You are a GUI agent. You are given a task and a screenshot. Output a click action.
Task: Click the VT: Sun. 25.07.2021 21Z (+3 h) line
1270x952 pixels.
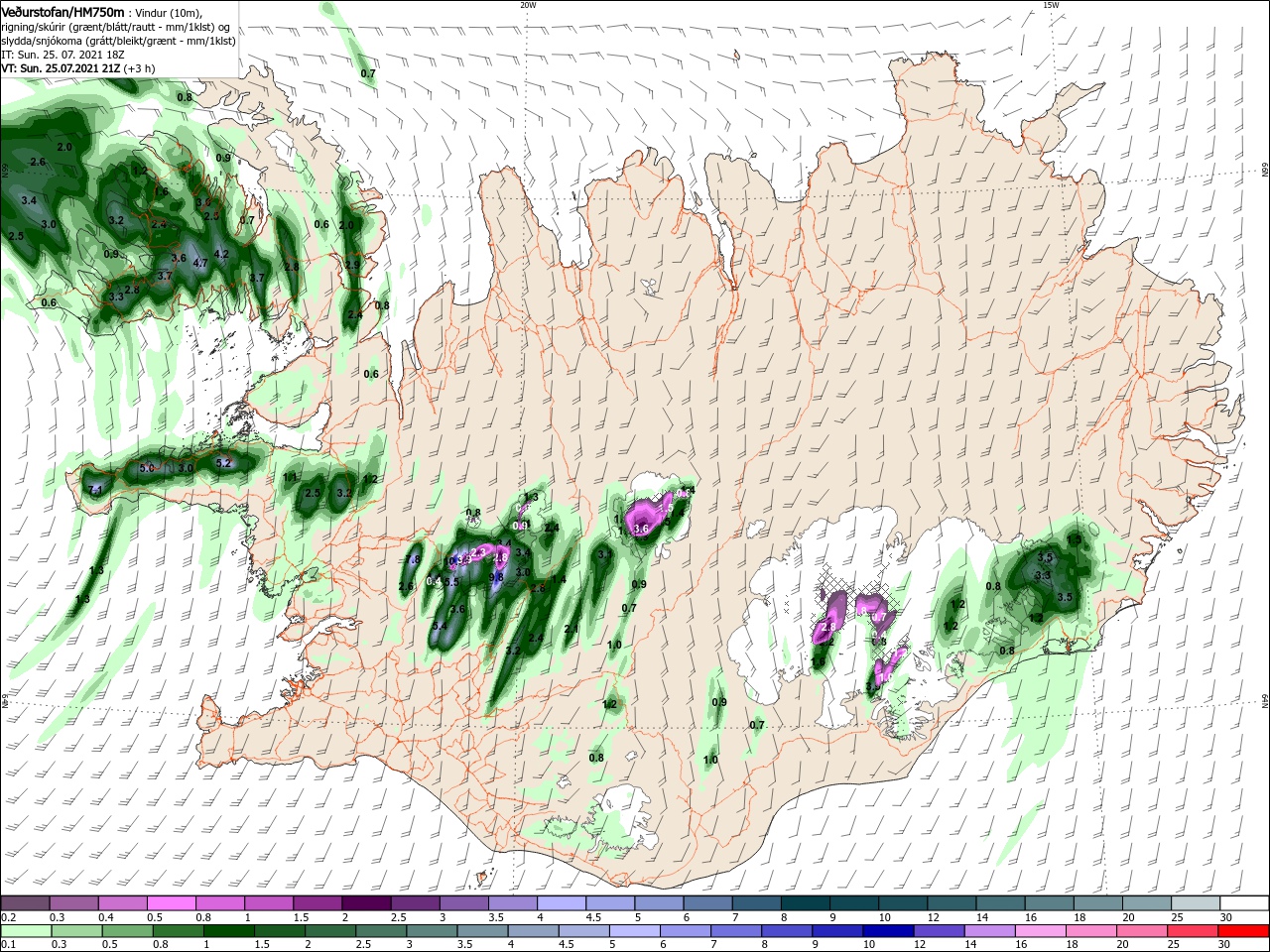(x=76, y=68)
